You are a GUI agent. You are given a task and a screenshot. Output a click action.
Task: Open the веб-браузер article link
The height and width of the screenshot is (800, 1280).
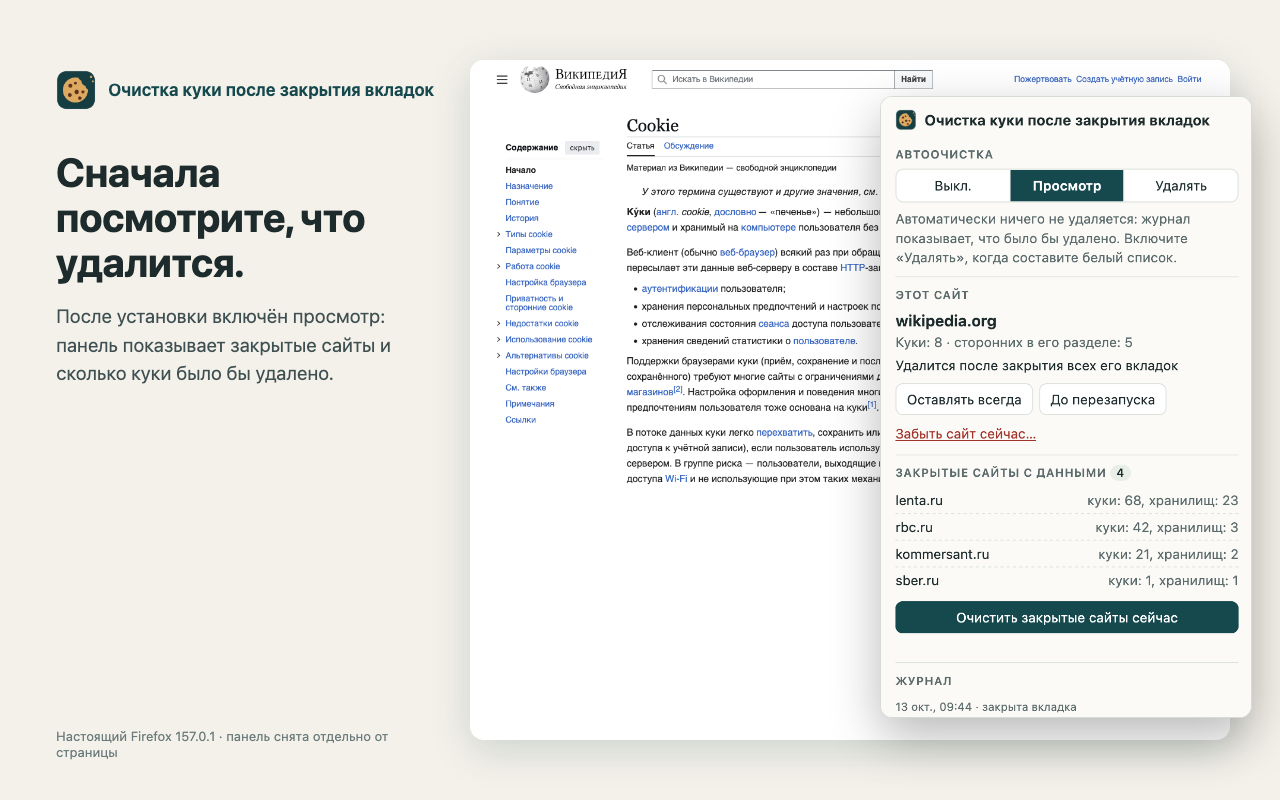point(748,253)
